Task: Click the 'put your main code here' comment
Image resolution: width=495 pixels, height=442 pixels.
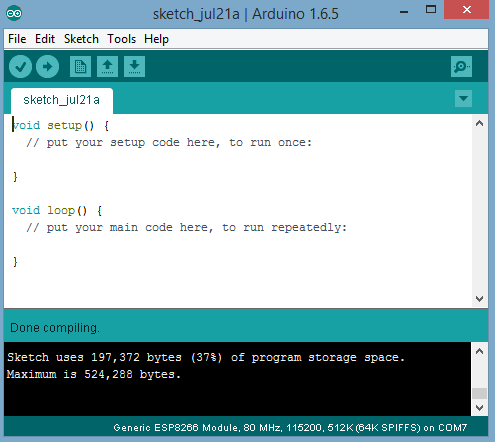Action: pyautogui.click(x=187, y=228)
